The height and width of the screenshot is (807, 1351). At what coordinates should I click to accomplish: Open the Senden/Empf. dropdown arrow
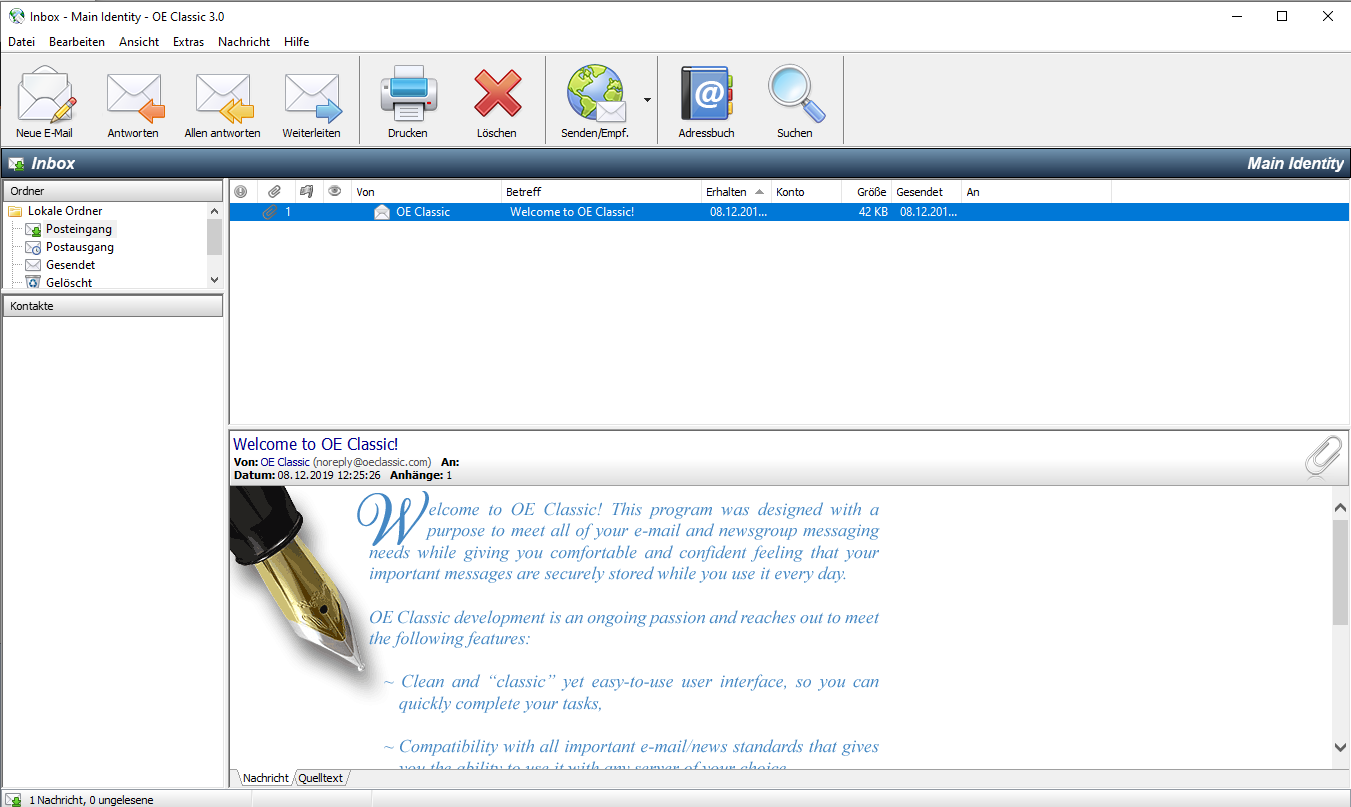click(647, 100)
